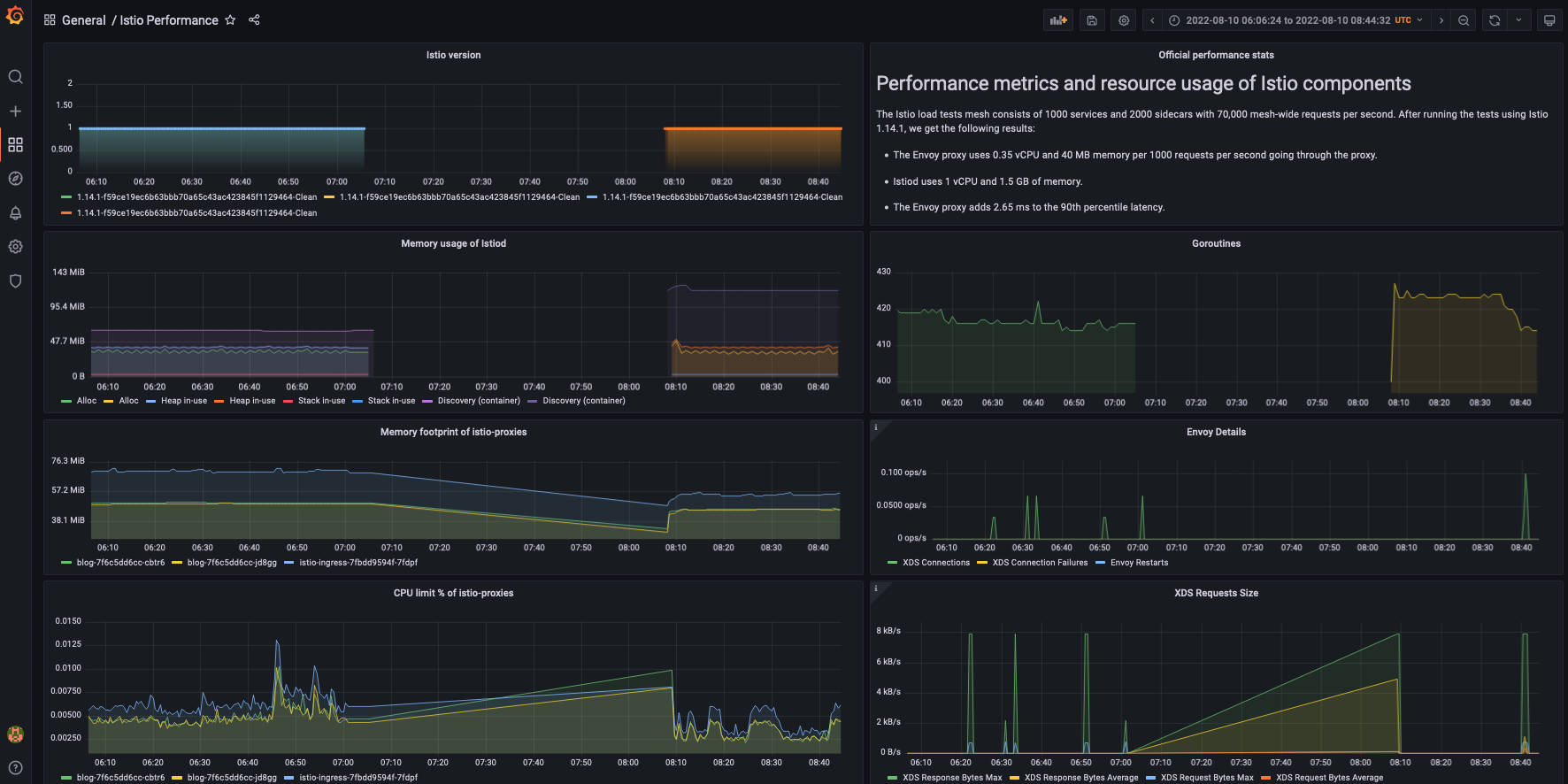The height and width of the screenshot is (784, 1568).
Task: Open dashboard settings gear in top bar
Action: pyautogui.click(x=1124, y=20)
